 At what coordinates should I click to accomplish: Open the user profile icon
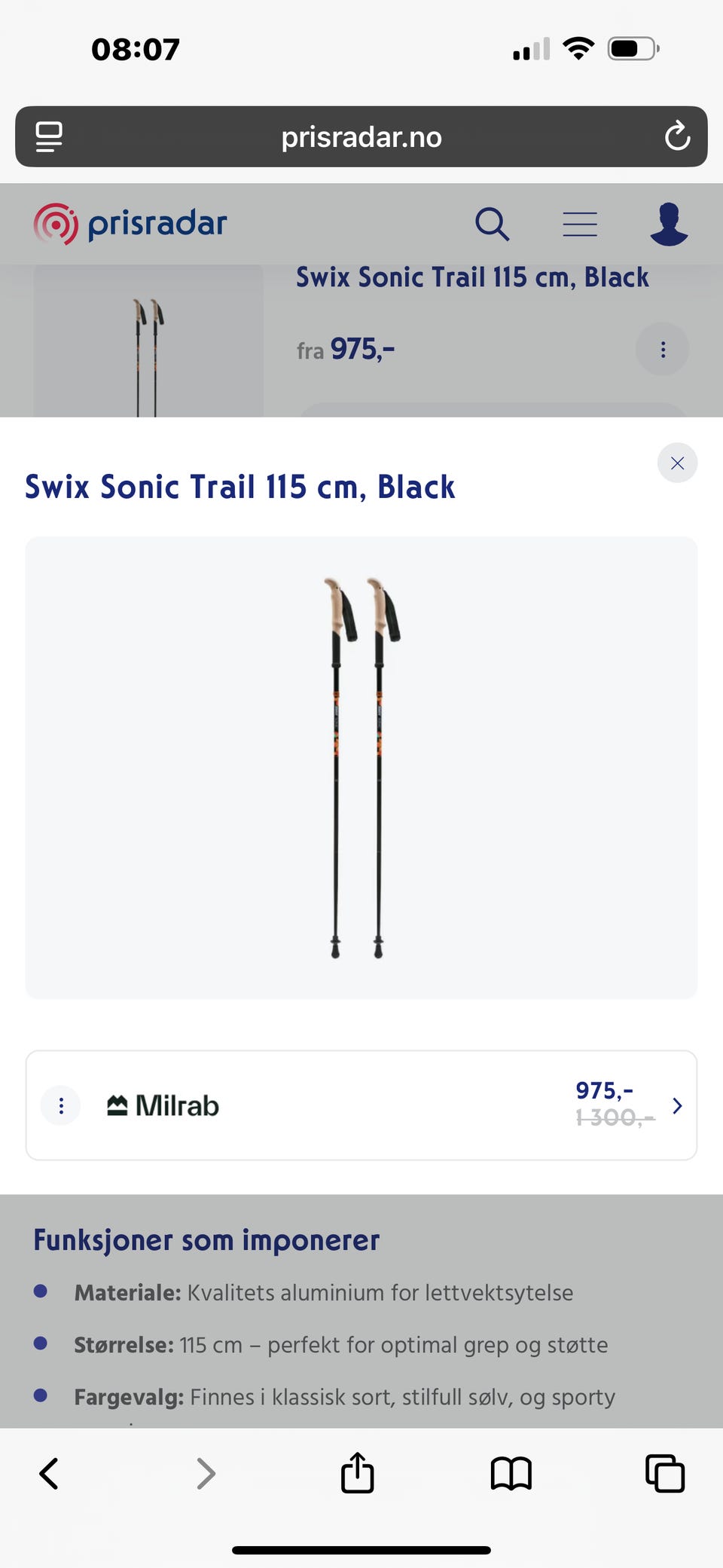[x=669, y=224]
